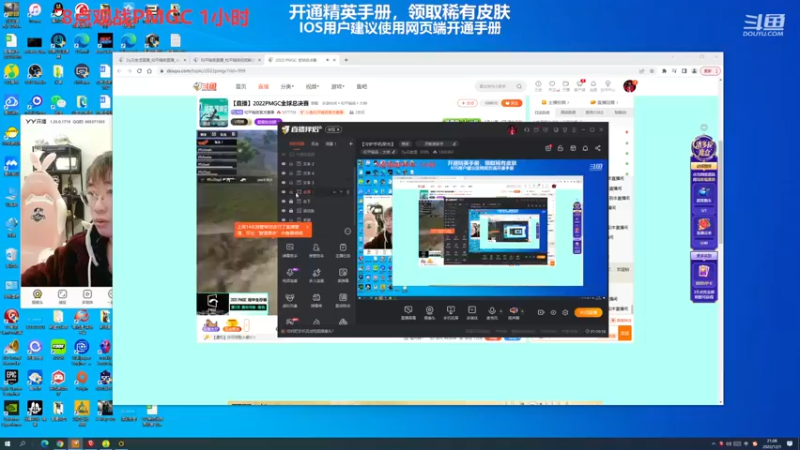The image size is (800, 450).
Task: Click the screen capture icon in bottom toolbar
Action: click(408, 310)
